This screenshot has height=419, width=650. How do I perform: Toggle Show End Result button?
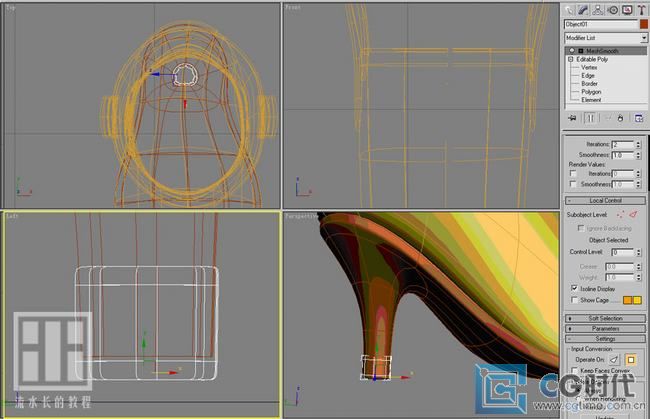coord(590,118)
